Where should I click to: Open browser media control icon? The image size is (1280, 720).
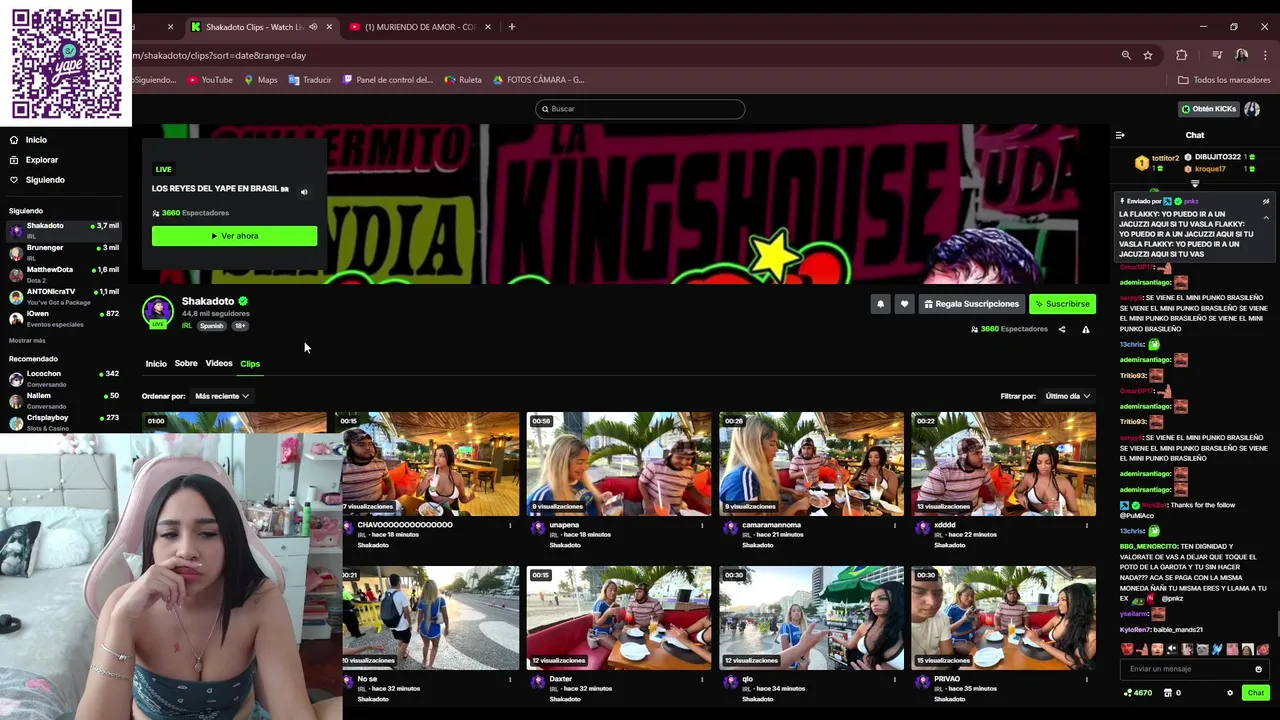(x=1217, y=55)
